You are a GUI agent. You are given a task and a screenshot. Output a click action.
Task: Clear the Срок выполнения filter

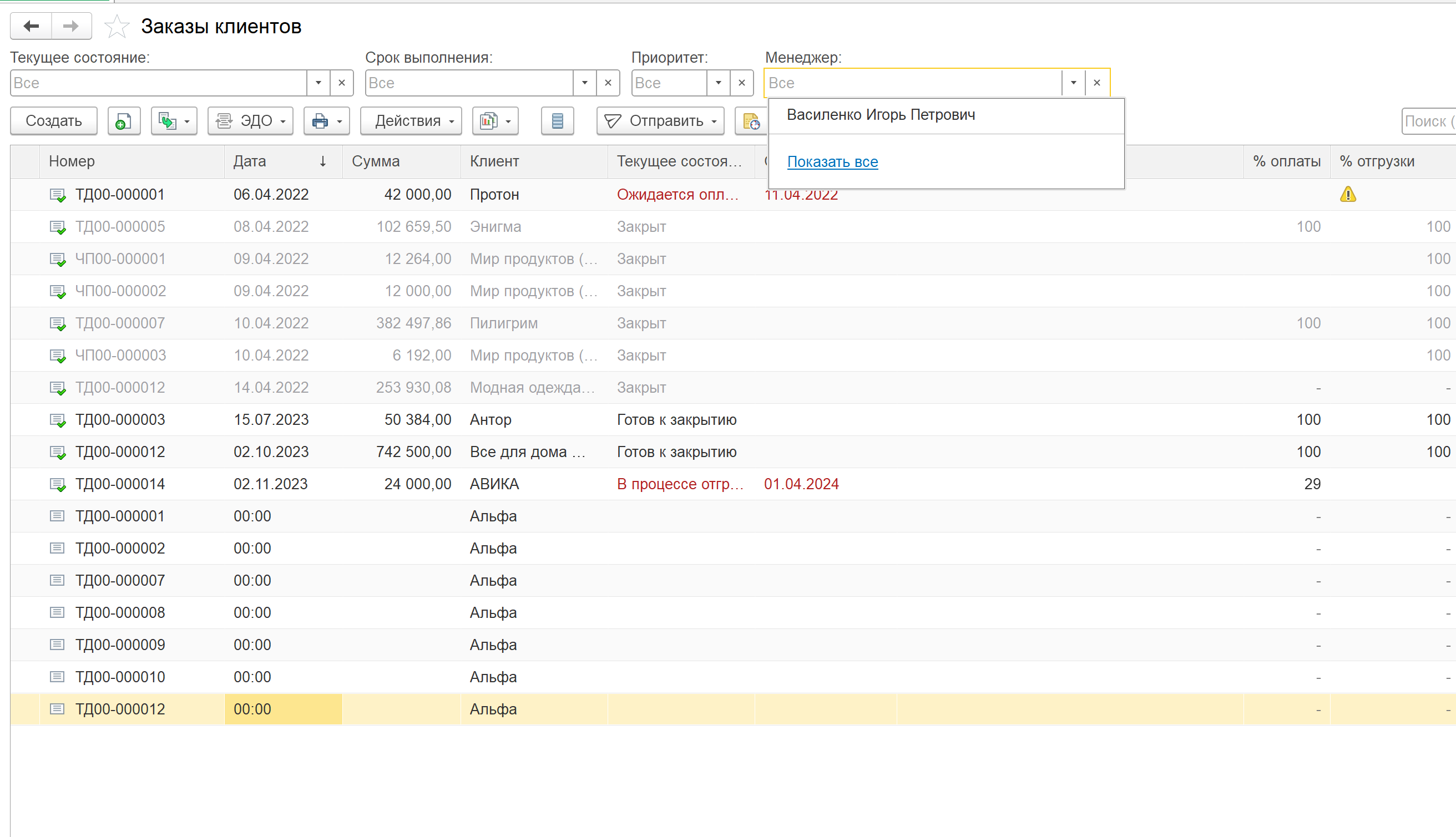click(x=608, y=83)
